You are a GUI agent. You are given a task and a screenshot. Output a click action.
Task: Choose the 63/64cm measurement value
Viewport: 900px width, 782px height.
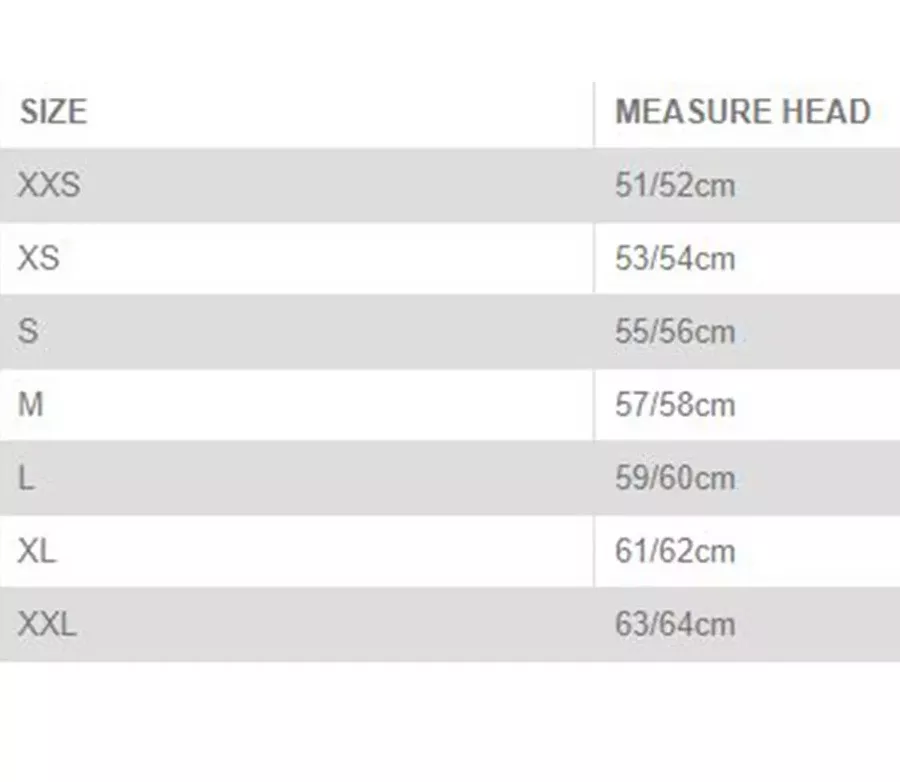click(x=674, y=624)
